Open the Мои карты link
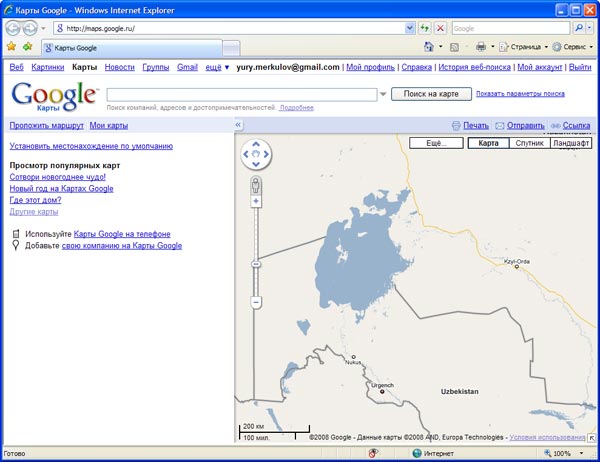Viewport: 600px width, 462px height. 109,126
